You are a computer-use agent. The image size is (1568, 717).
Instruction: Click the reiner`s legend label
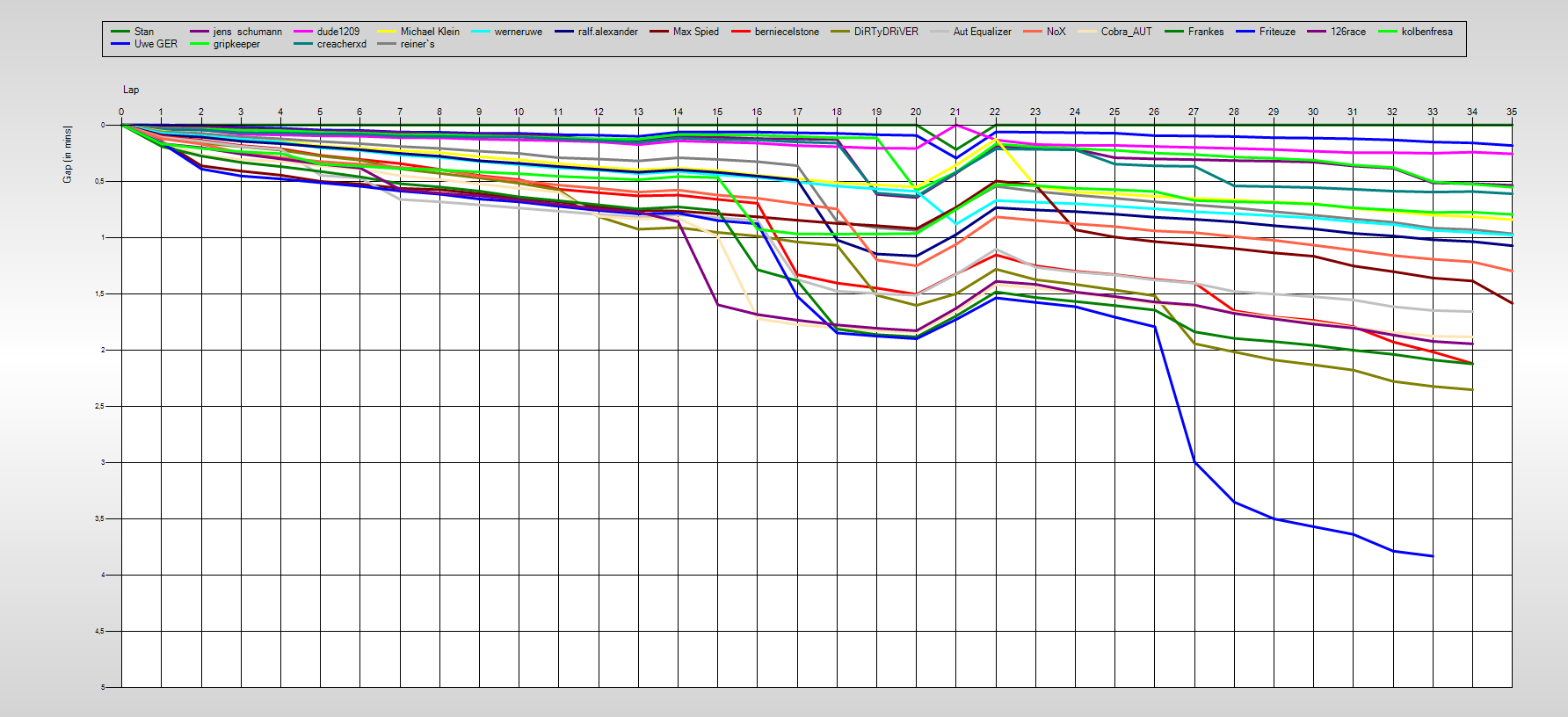417,44
